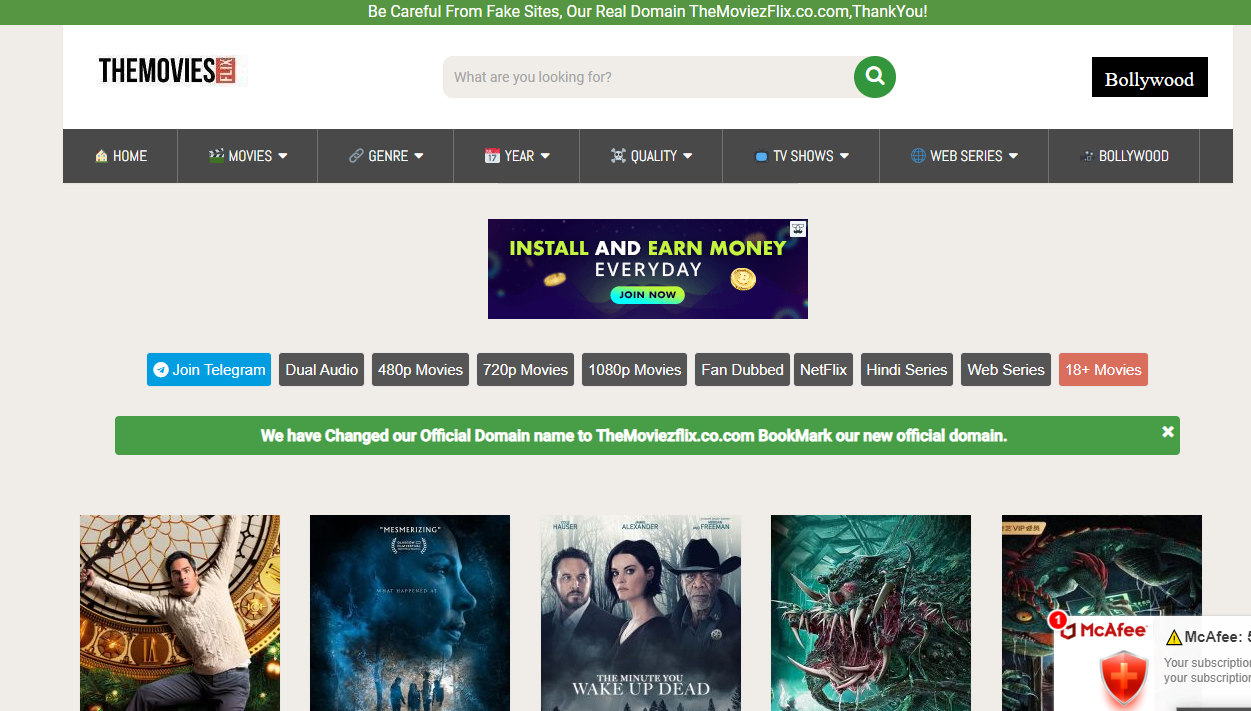
Task: Open the WEB SERIES menu
Action: click(x=964, y=156)
